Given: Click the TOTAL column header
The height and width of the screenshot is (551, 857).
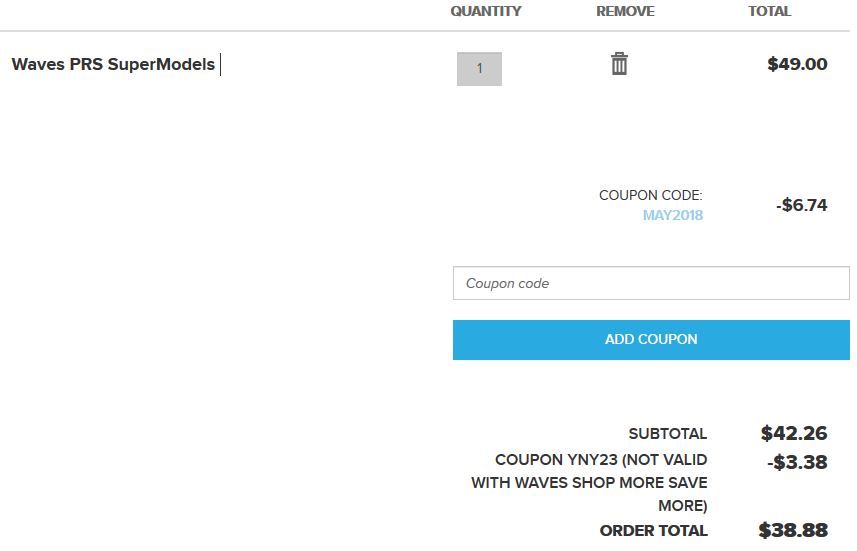Looking at the screenshot, I should [769, 12].
